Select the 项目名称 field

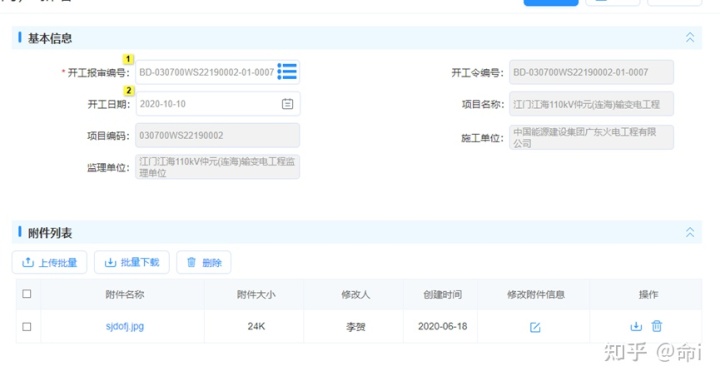(591, 104)
